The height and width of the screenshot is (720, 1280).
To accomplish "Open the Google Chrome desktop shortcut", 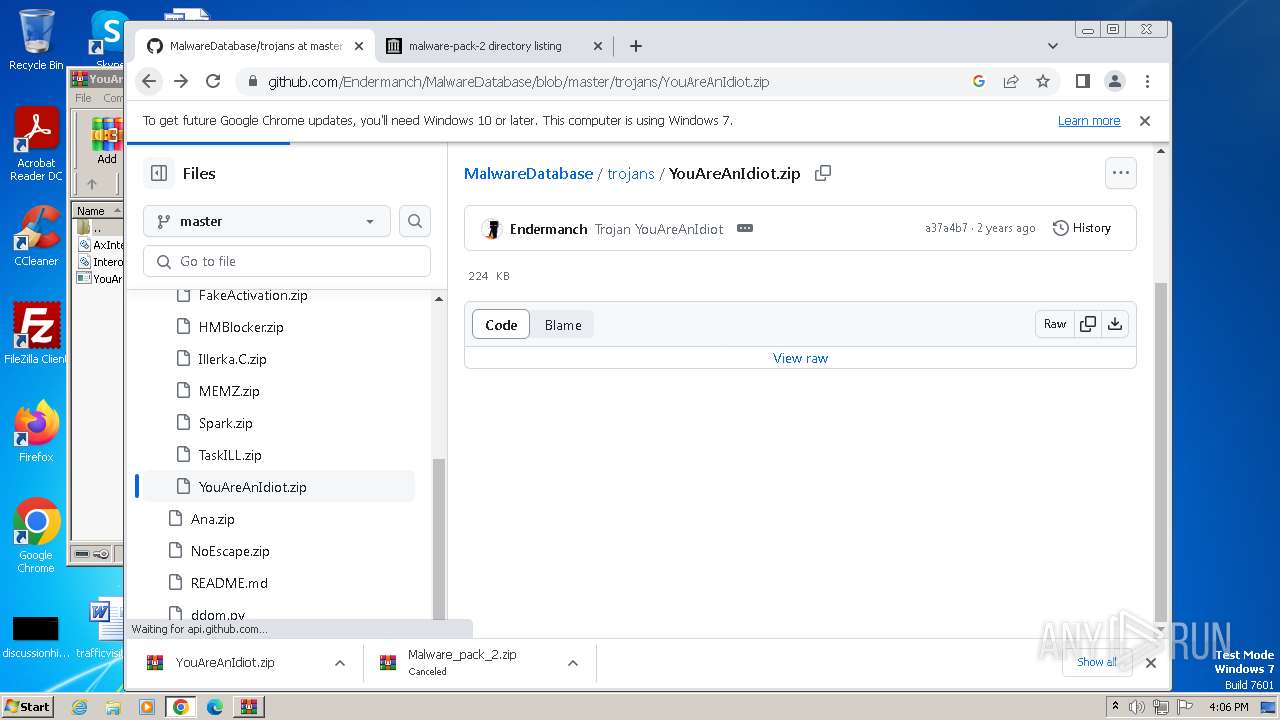I will tap(36, 536).
